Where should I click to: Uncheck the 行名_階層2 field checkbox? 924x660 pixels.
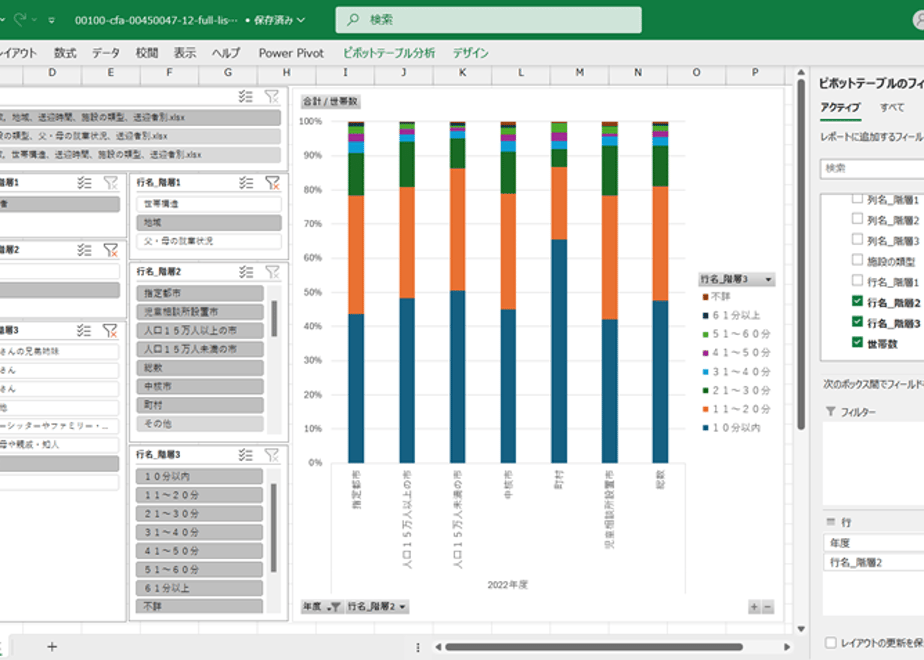pos(857,301)
